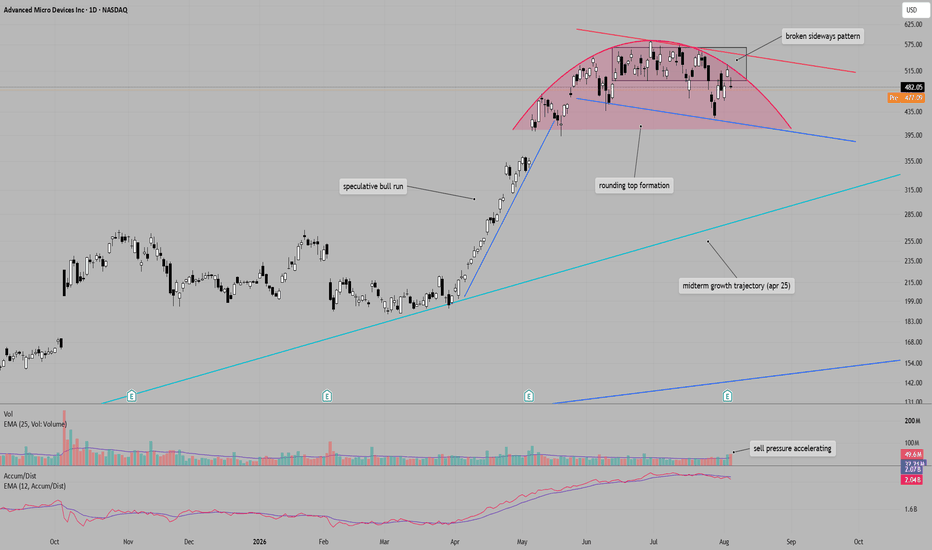
Task: Click the EMA (25, Vol: Volume) legend
Action: point(35,424)
